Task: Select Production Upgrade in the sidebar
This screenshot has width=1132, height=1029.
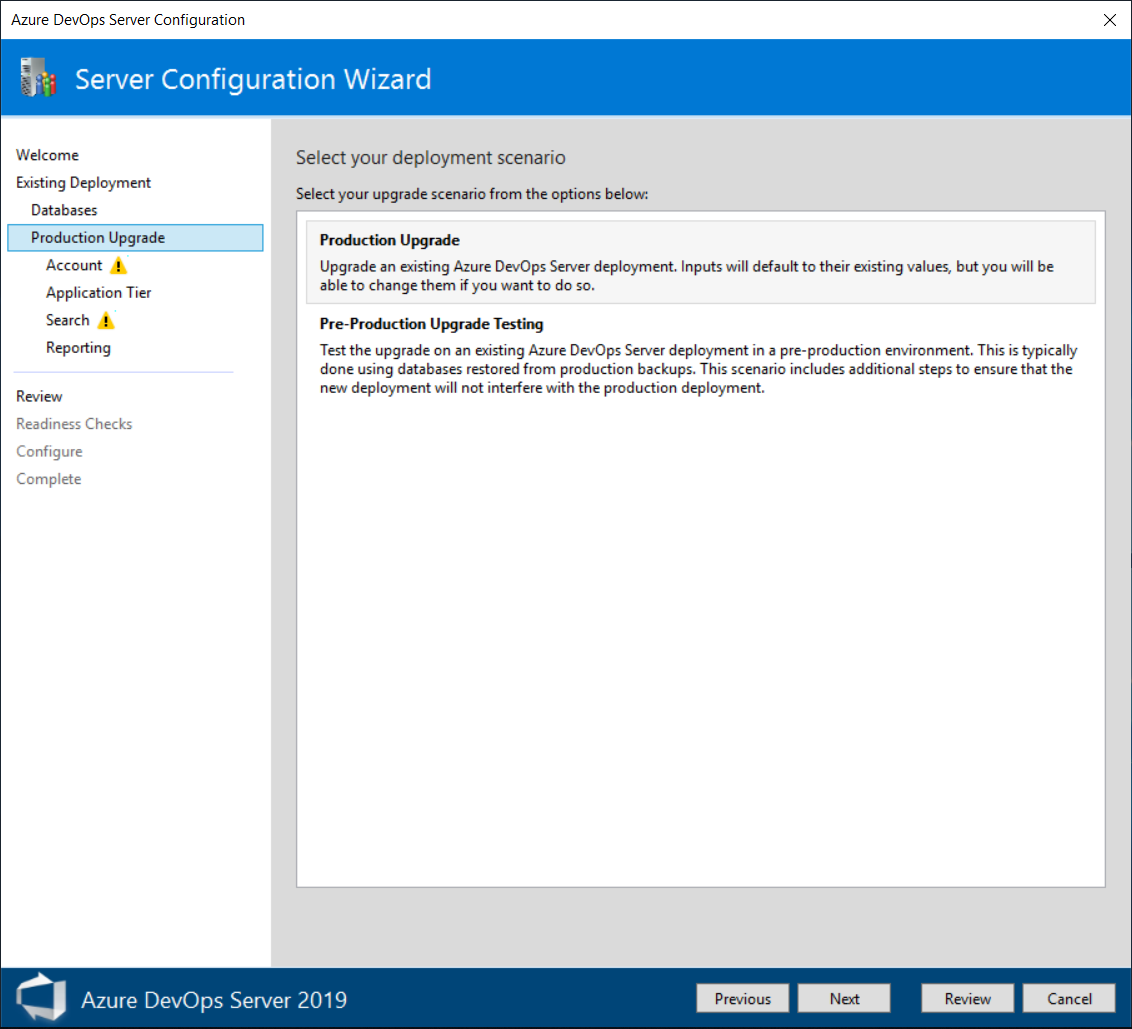Action: [x=136, y=238]
